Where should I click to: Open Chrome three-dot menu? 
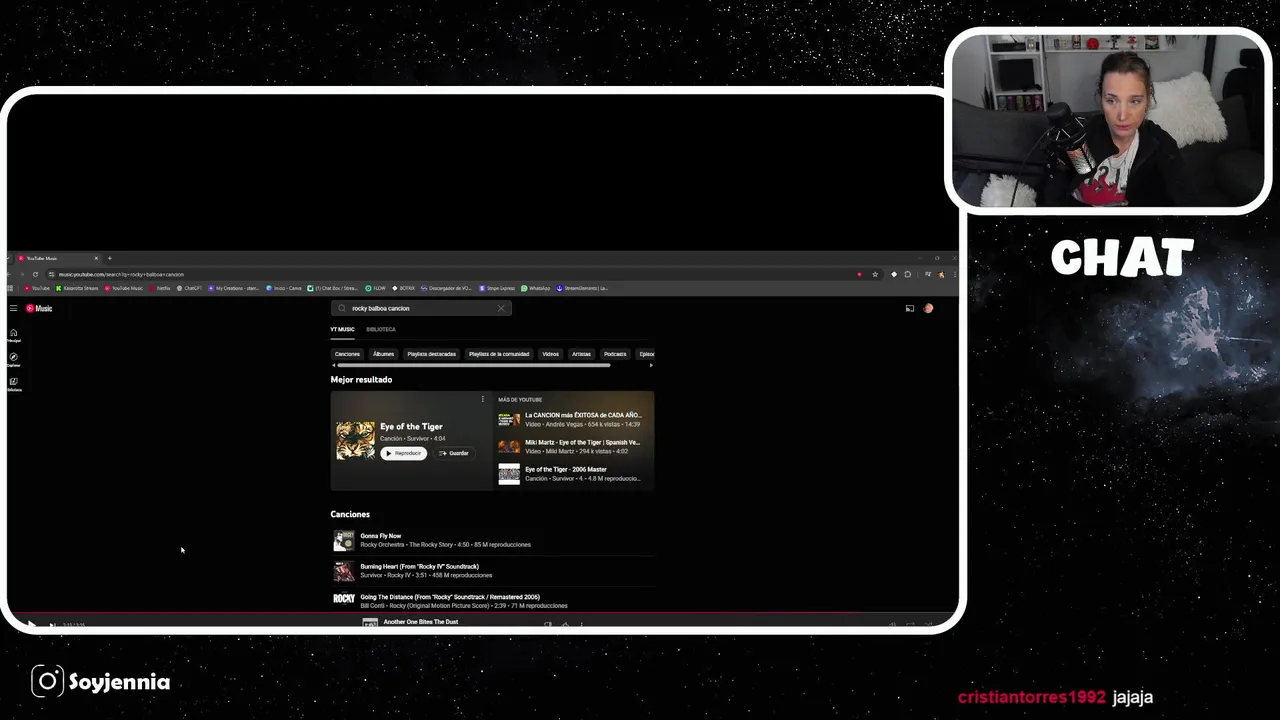(x=954, y=274)
